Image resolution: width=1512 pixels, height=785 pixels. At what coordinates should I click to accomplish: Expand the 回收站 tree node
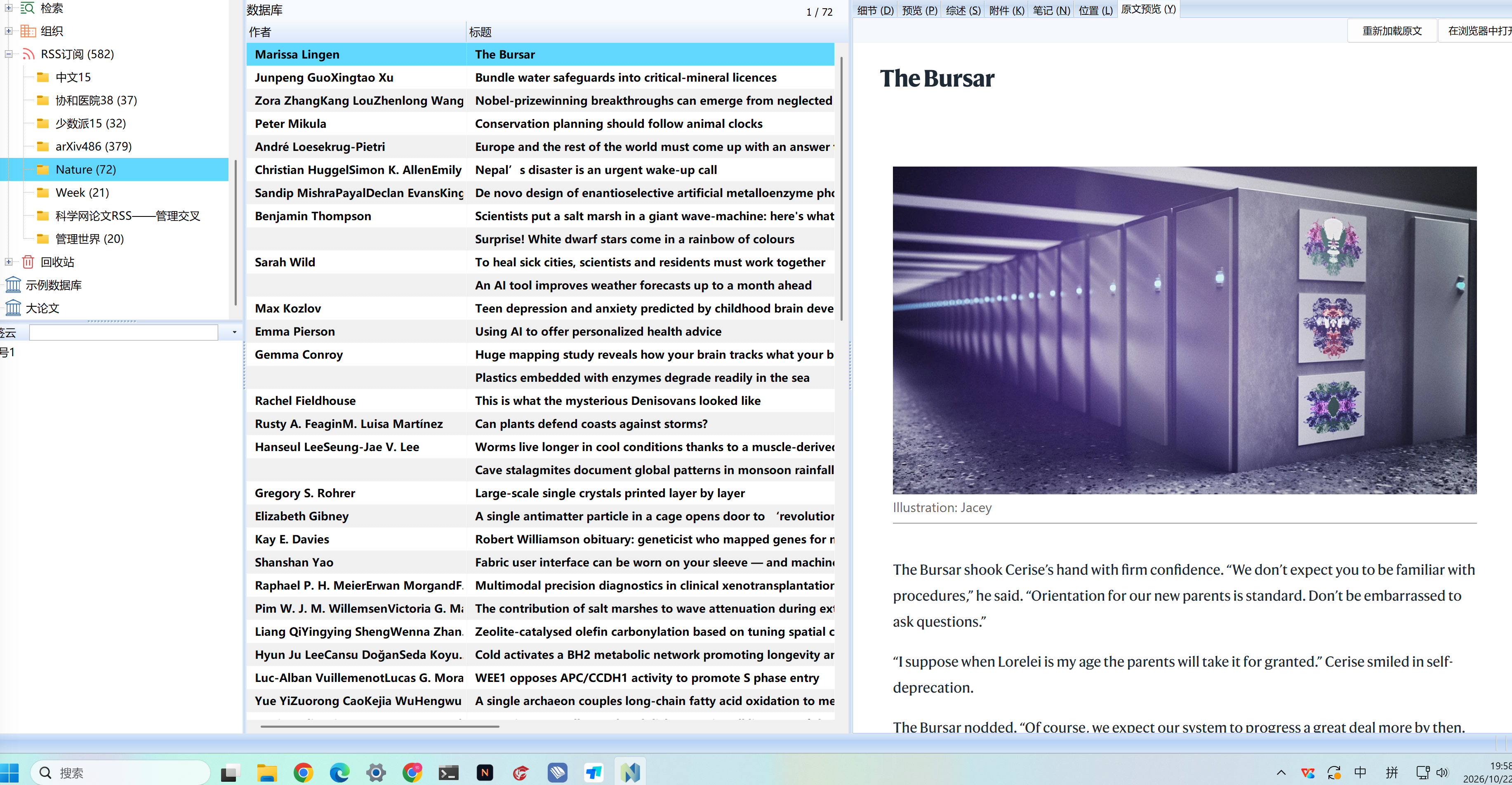click(x=9, y=262)
